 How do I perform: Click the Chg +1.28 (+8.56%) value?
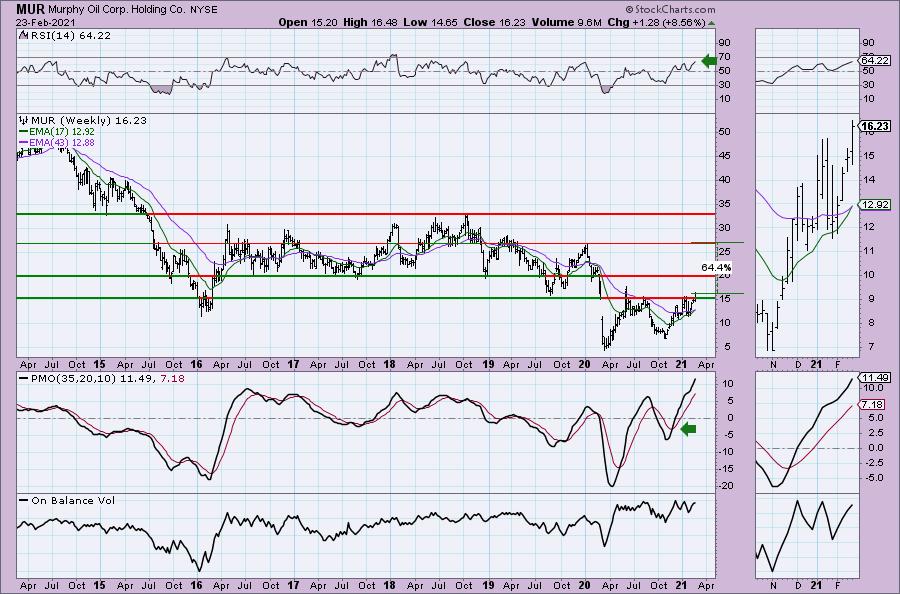click(656, 22)
